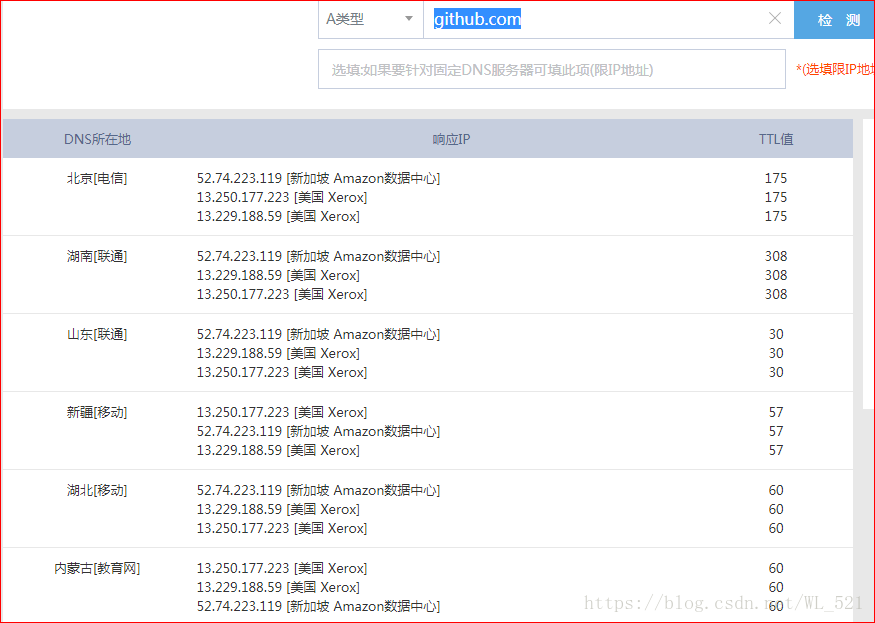Viewport: 875px width, 623px height.
Task: Click 13.250.177.223 in the 内蒙古[教育网] row
Action: pyautogui.click(x=243, y=568)
